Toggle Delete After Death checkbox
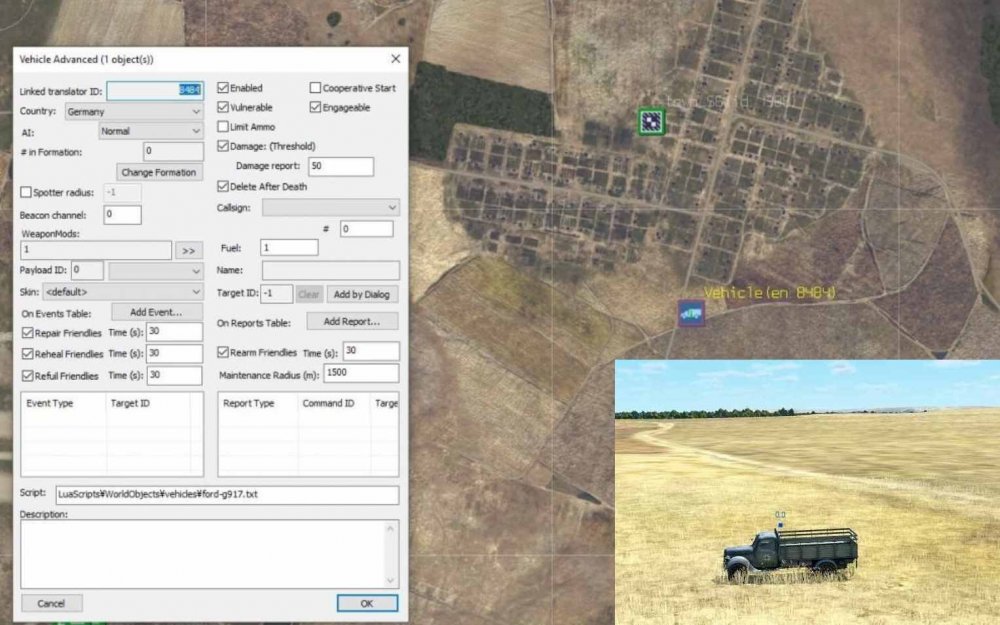This screenshot has height=625, width=1000. (x=223, y=186)
